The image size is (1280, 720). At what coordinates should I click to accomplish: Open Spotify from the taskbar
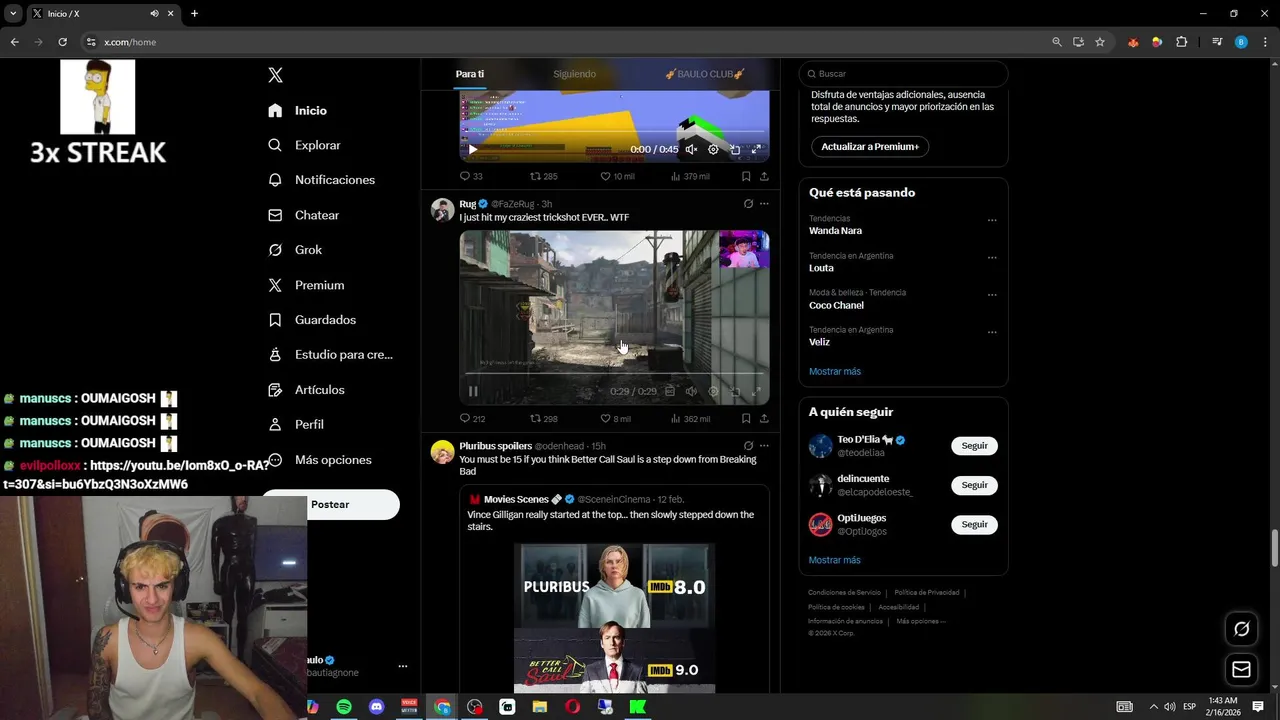tap(344, 707)
